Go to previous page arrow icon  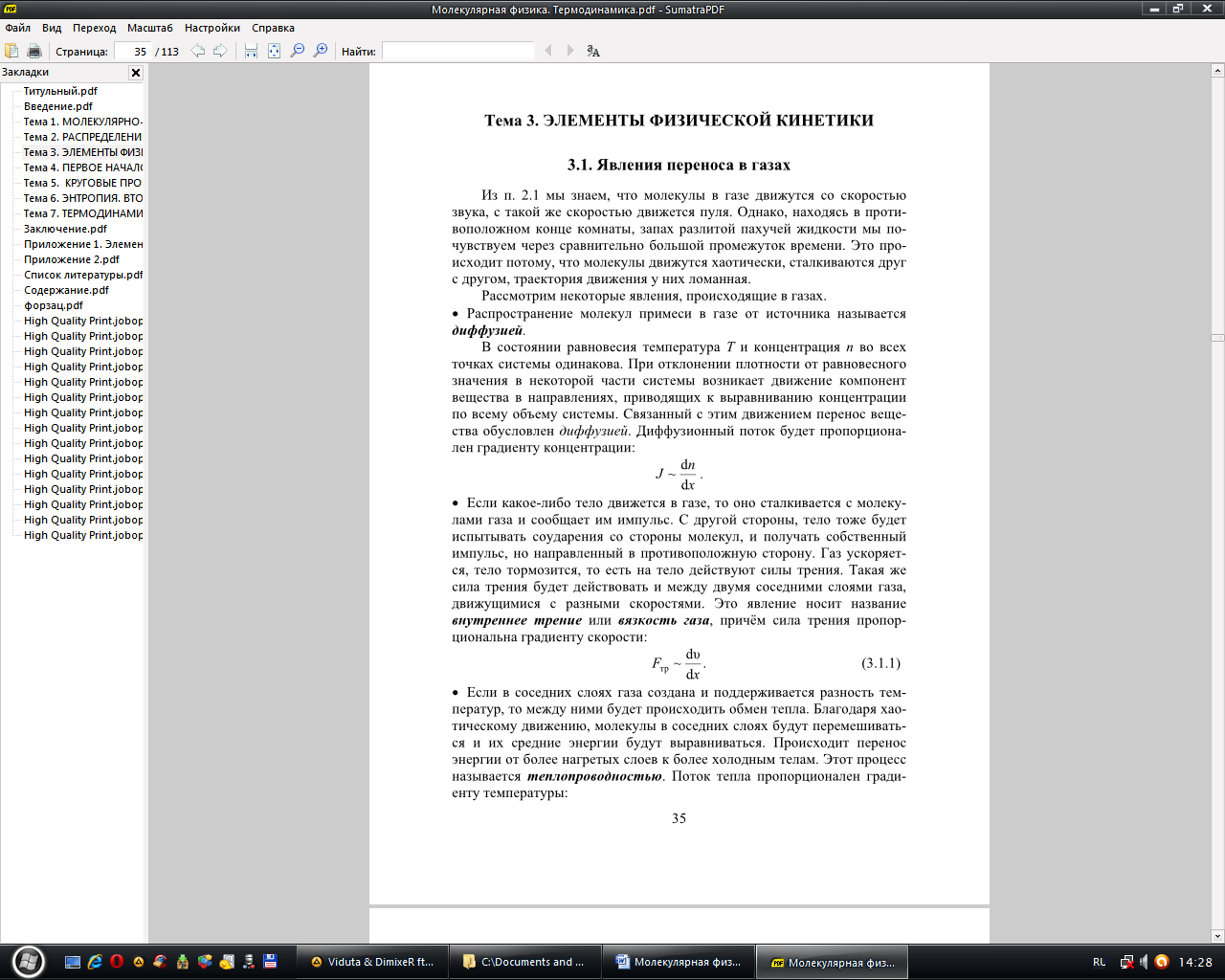tap(198, 51)
